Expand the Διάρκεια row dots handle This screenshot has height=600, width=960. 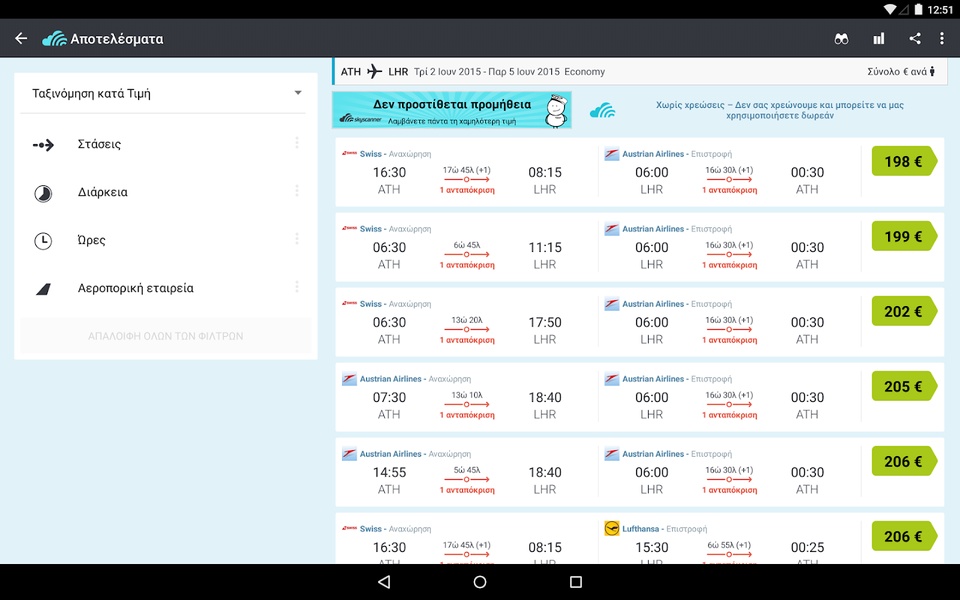[x=297, y=191]
